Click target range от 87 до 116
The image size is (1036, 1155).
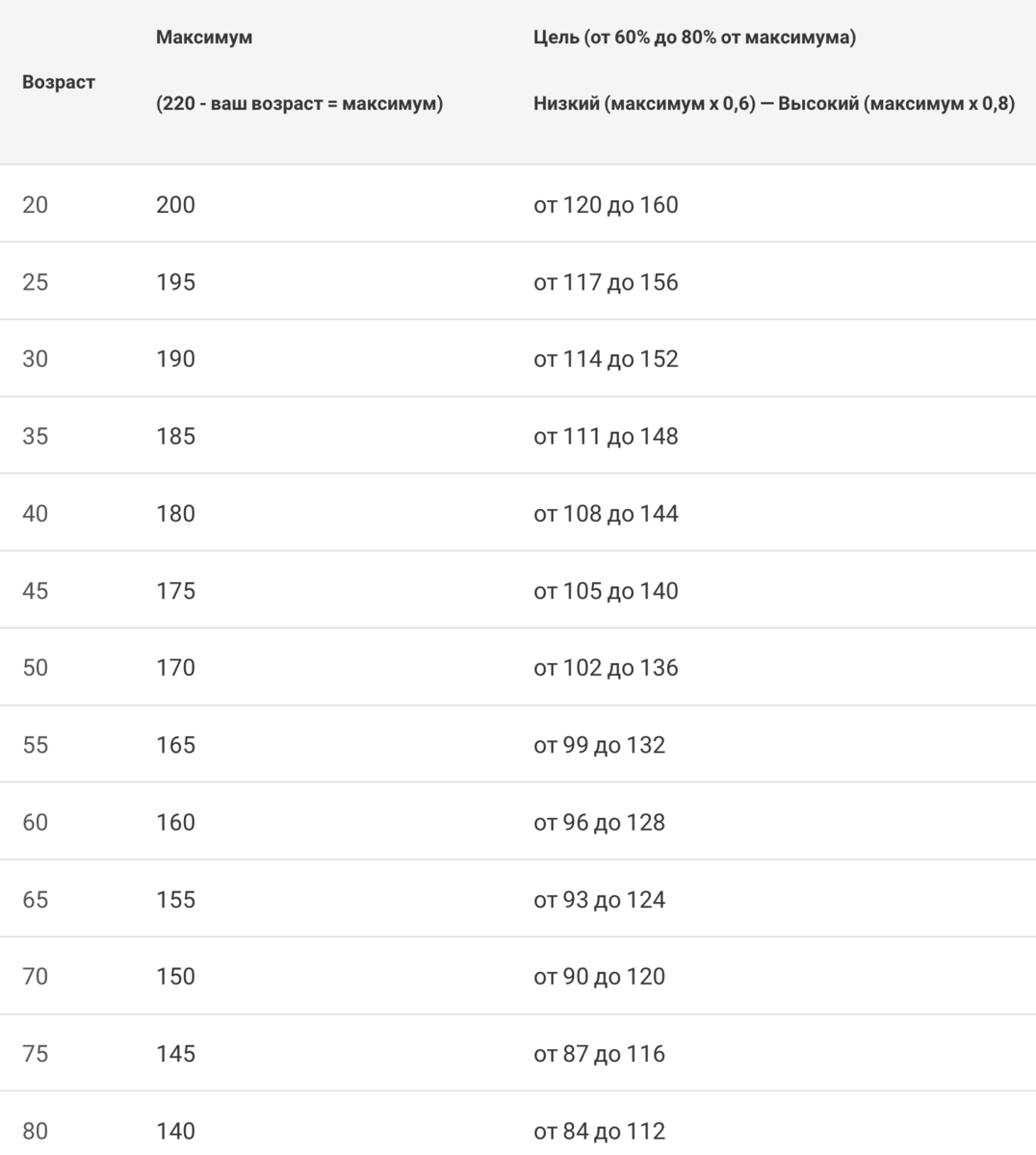pyautogui.click(x=599, y=1053)
